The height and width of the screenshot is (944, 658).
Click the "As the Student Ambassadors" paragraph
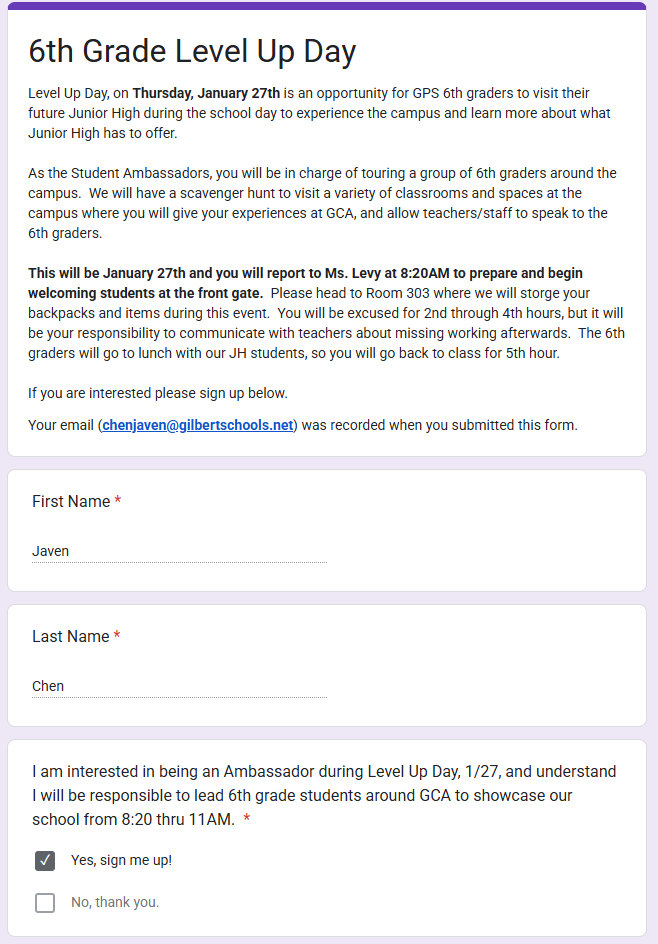click(322, 203)
